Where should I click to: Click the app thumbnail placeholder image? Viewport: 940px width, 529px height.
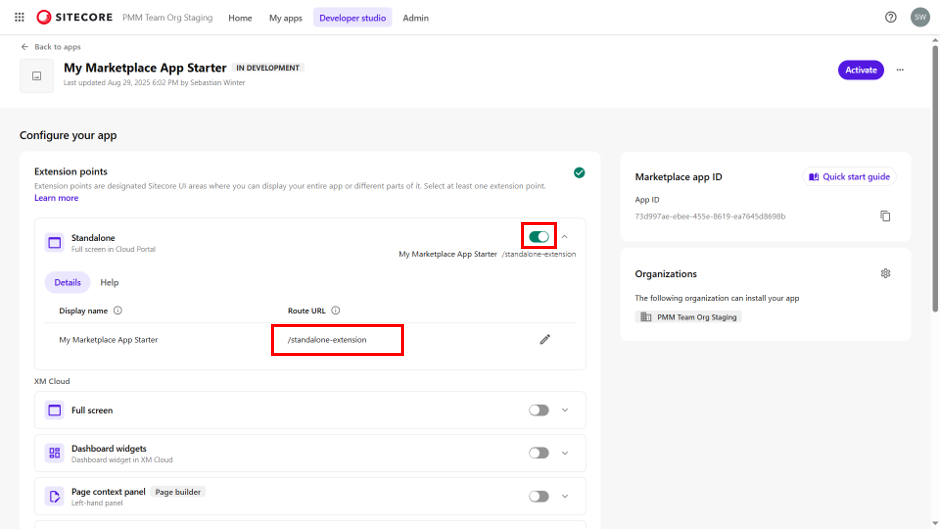(x=37, y=76)
